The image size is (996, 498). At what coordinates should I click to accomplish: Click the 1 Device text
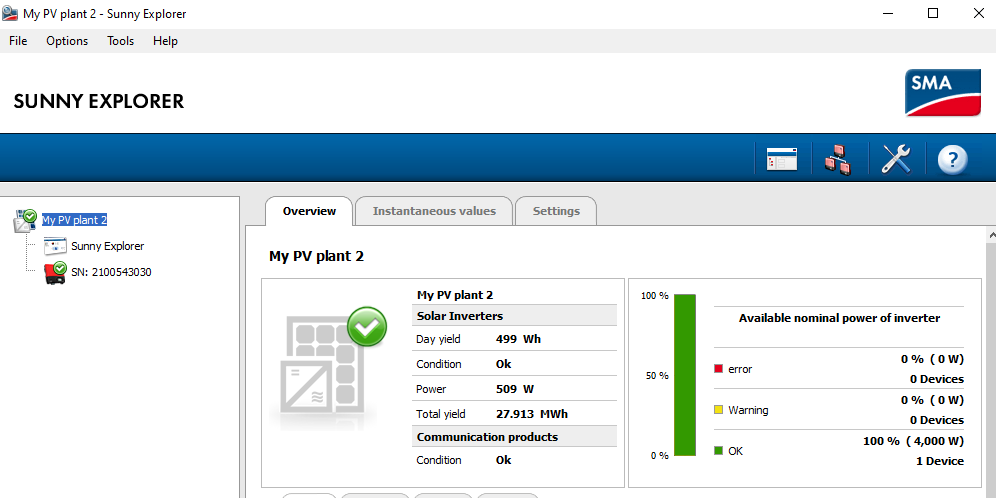point(939,461)
